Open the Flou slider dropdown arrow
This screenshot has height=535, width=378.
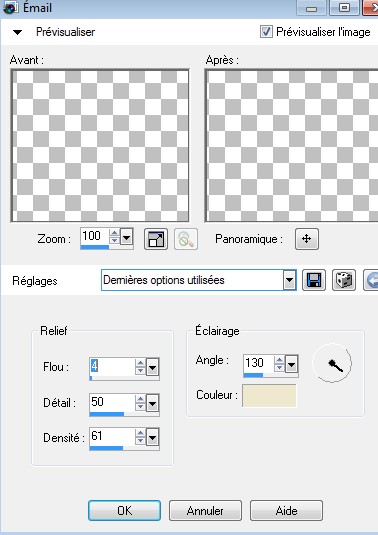click(152, 367)
